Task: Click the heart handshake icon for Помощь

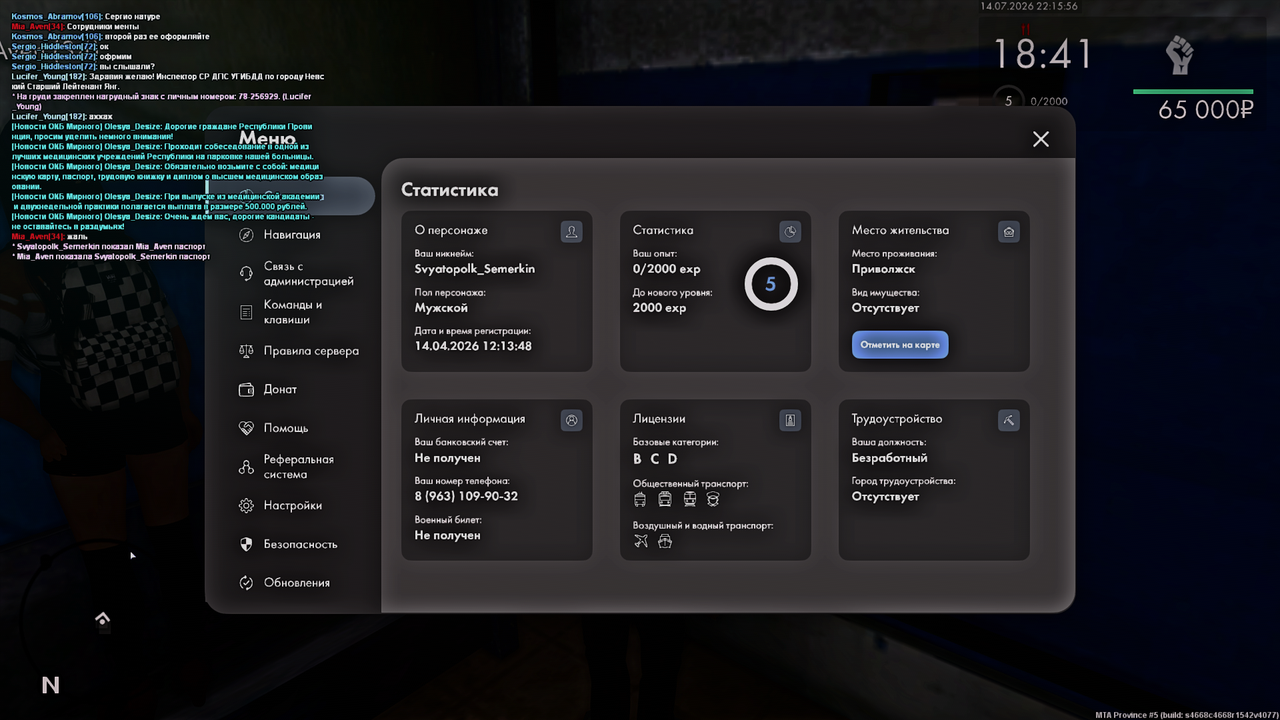Action: [246, 428]
